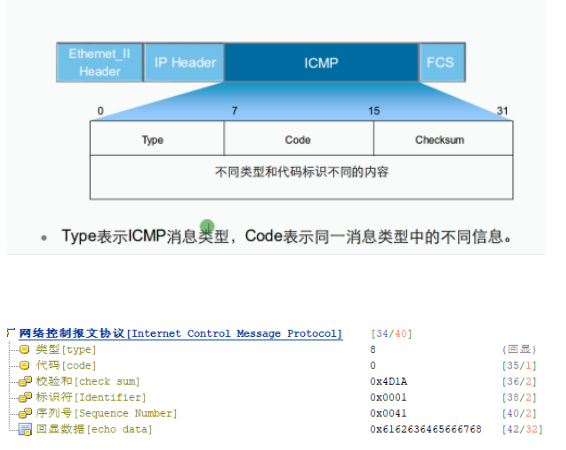Click the [35/1] offset label
The width and height of the screenshot is (566, 450).
click(x=519, y=366)
